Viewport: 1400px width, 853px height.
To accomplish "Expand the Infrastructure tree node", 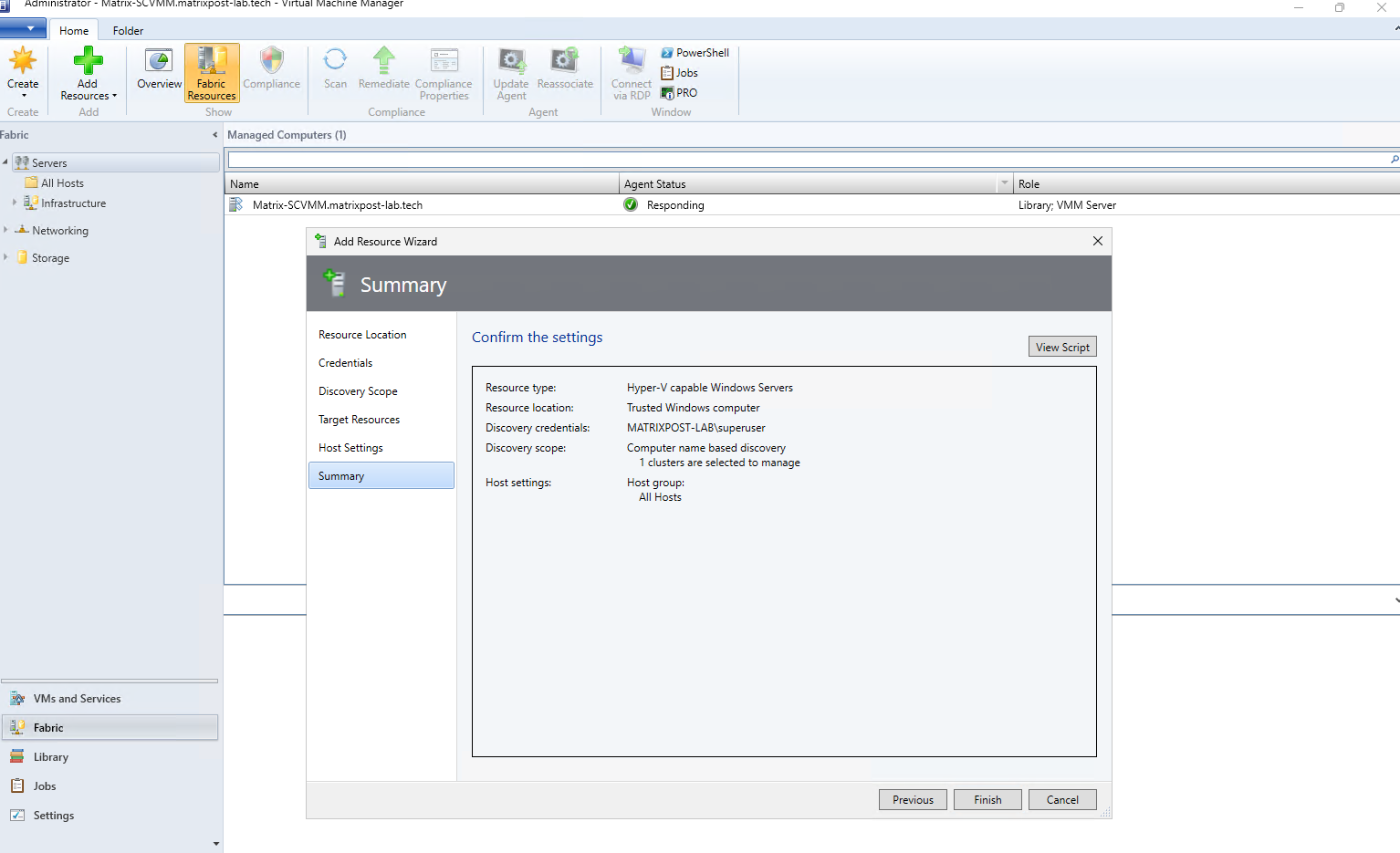I will (x=15, y=203).
